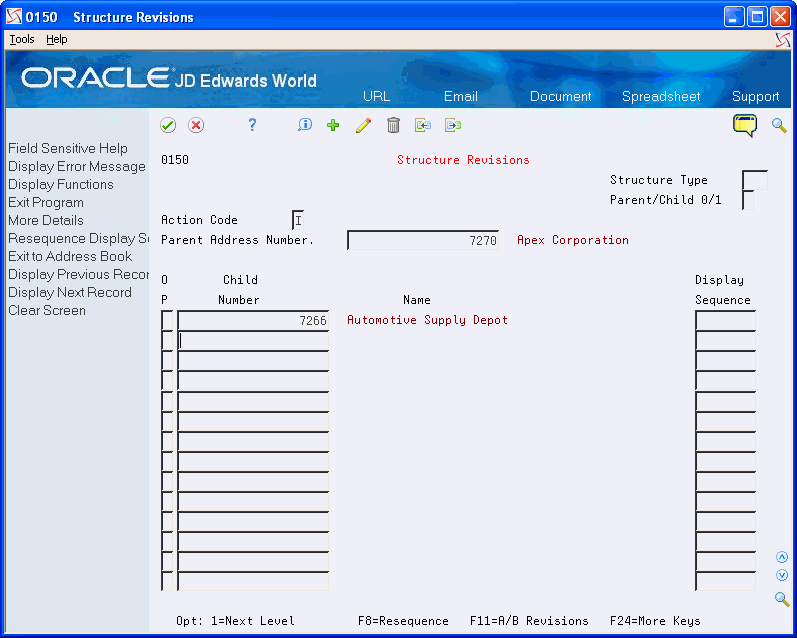797x638 pixels.
Task: Click Display Error Message link
Action: click(77, 166)
